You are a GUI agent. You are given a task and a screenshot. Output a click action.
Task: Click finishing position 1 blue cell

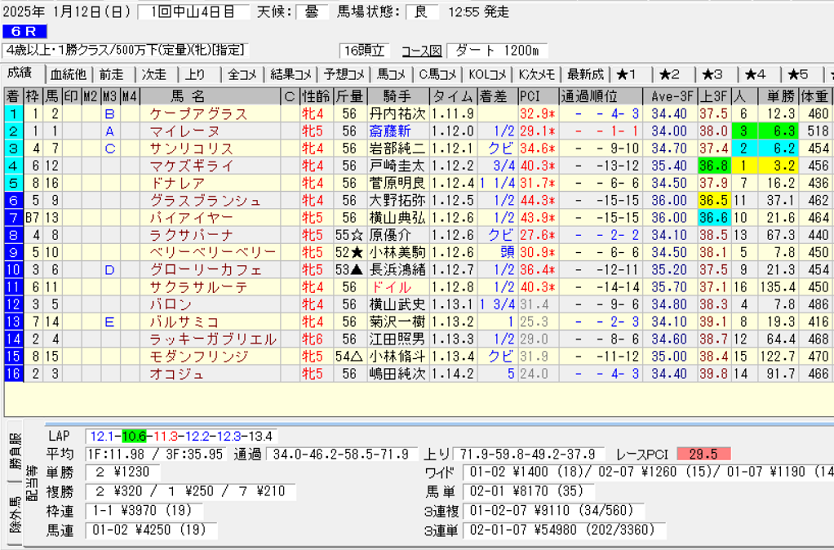point(13,114)
